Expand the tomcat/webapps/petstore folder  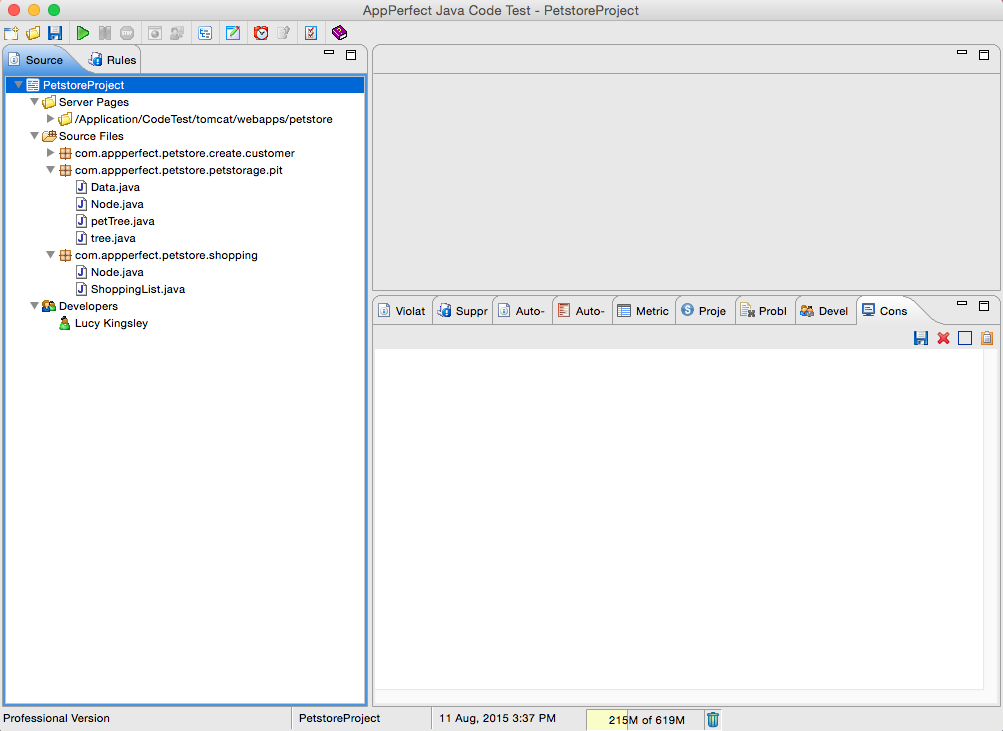coord(51,118)
